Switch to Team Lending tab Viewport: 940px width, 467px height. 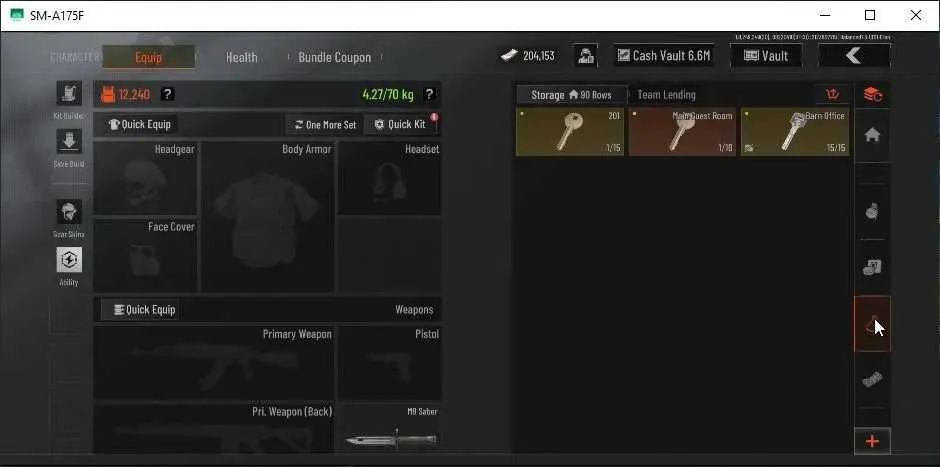667,95
